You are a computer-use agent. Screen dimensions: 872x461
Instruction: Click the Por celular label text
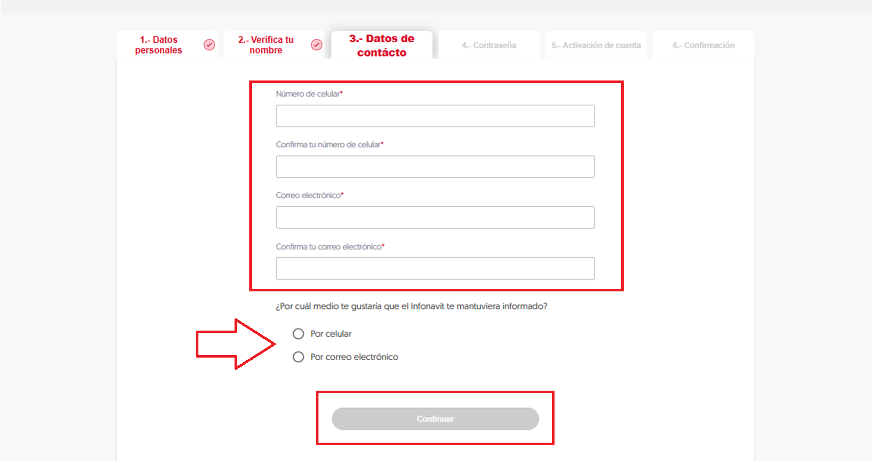(x=331, y=334)
